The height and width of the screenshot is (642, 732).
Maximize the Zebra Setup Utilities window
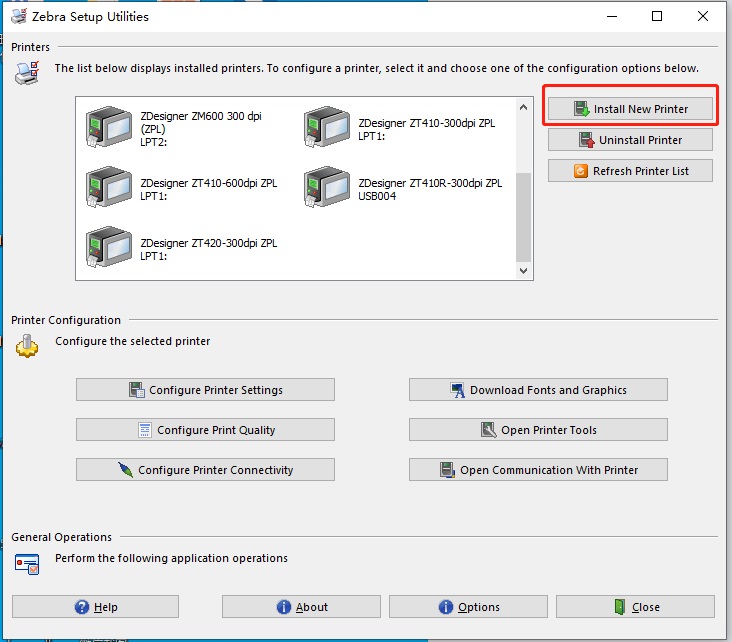pyautogui.click(x=657, y=16)
